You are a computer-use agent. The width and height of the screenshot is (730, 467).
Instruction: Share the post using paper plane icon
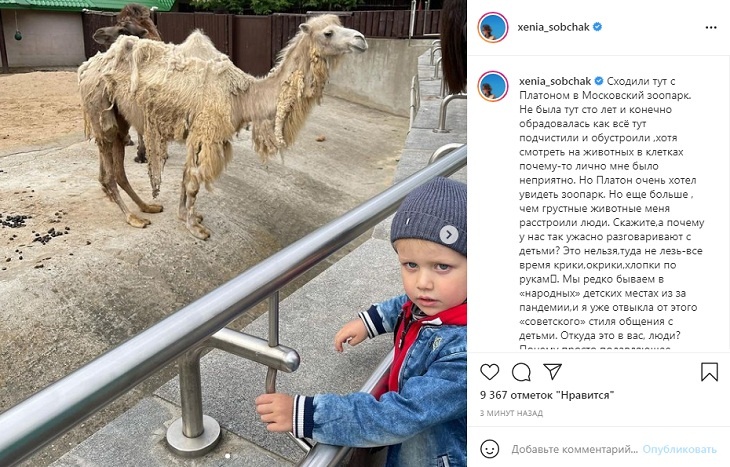552,372
